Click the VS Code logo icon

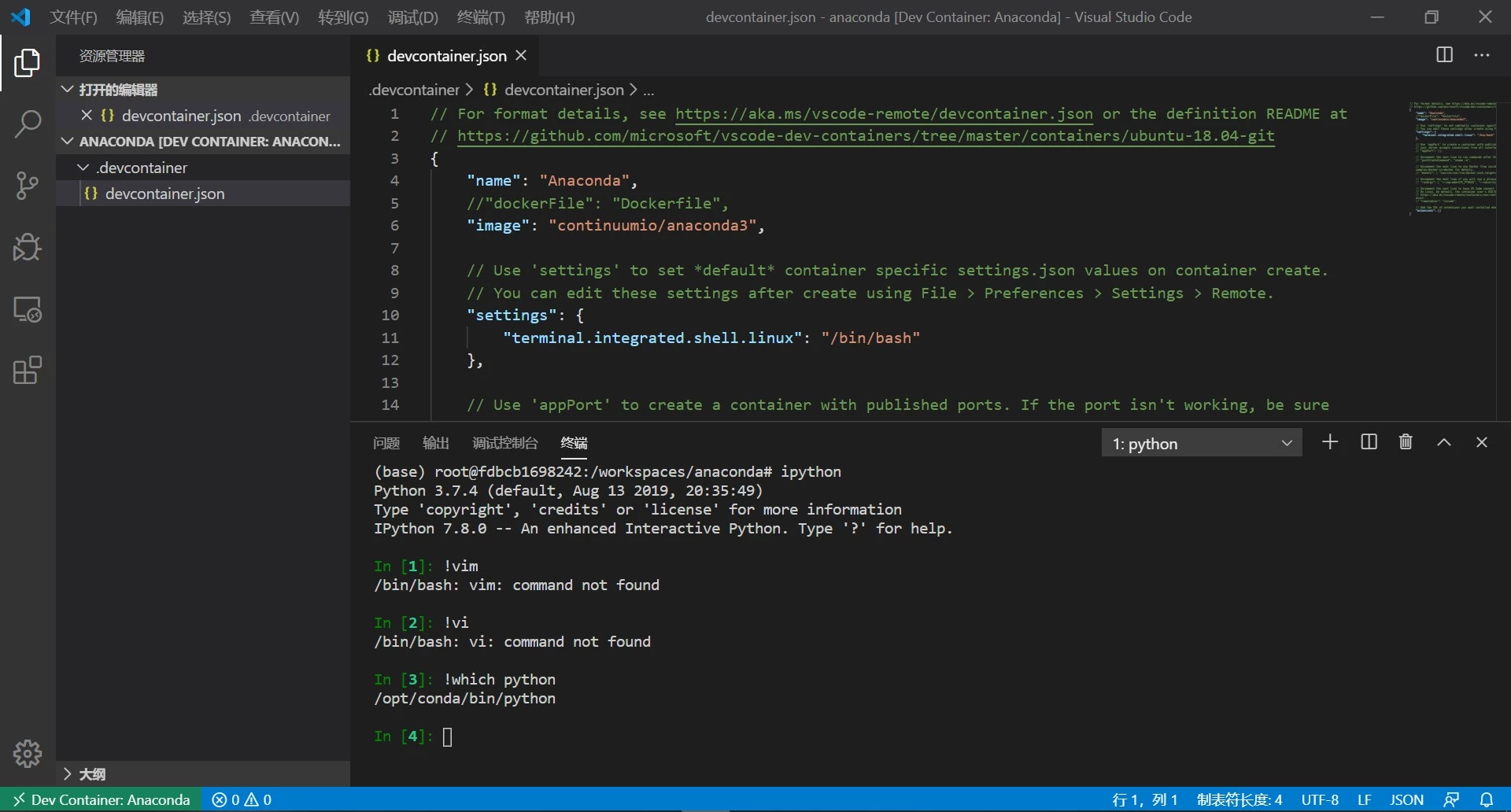pyautogui.click(x=20, y=17)
